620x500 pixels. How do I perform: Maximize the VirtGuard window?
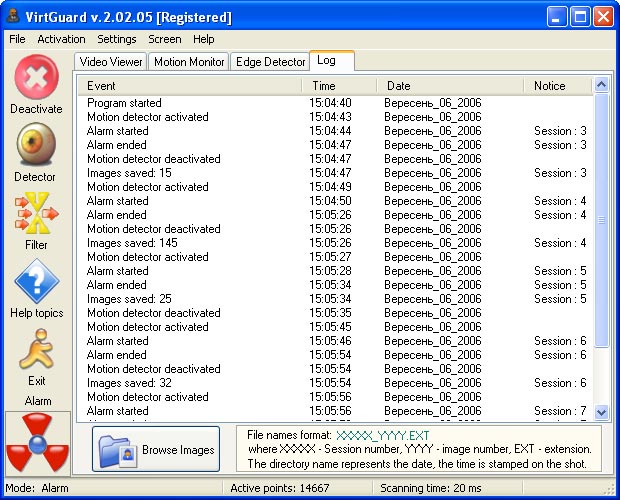[580, 17]
